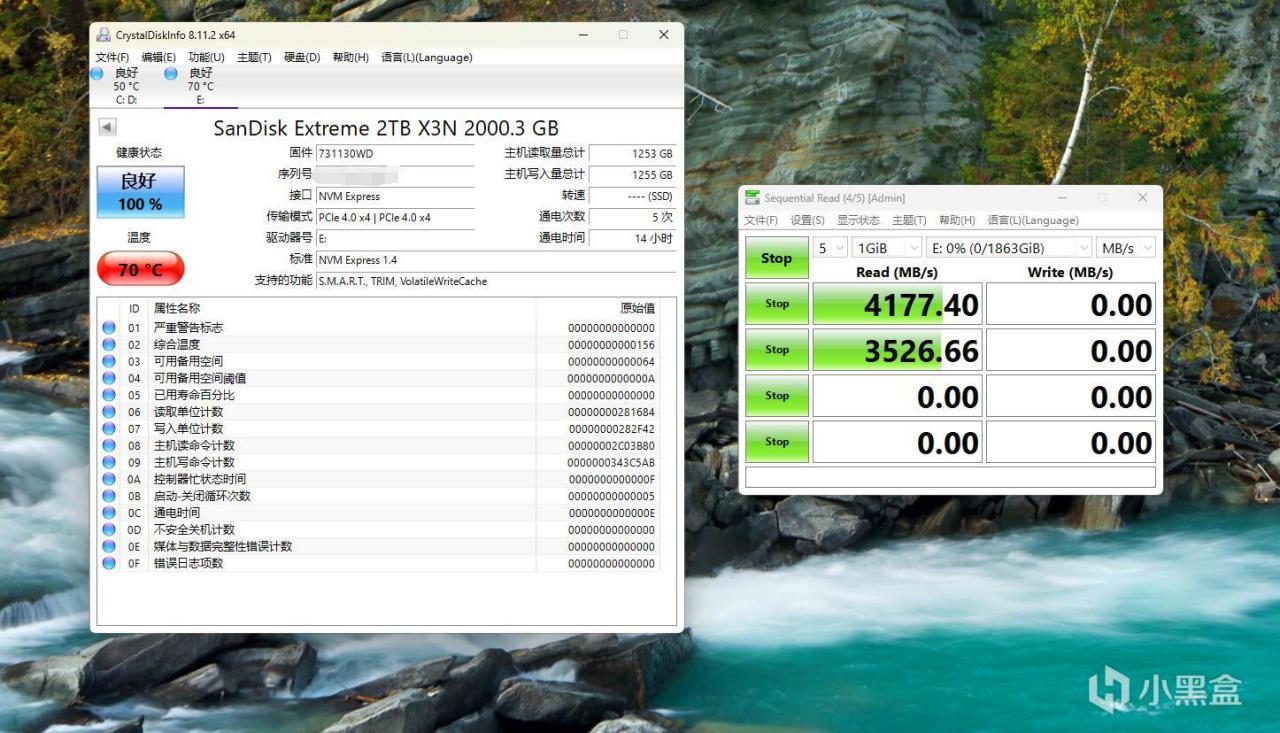This screenshot has height=733, width=1280.
Task: Select the E: disk tab at 70 °C
Action: 200,86
